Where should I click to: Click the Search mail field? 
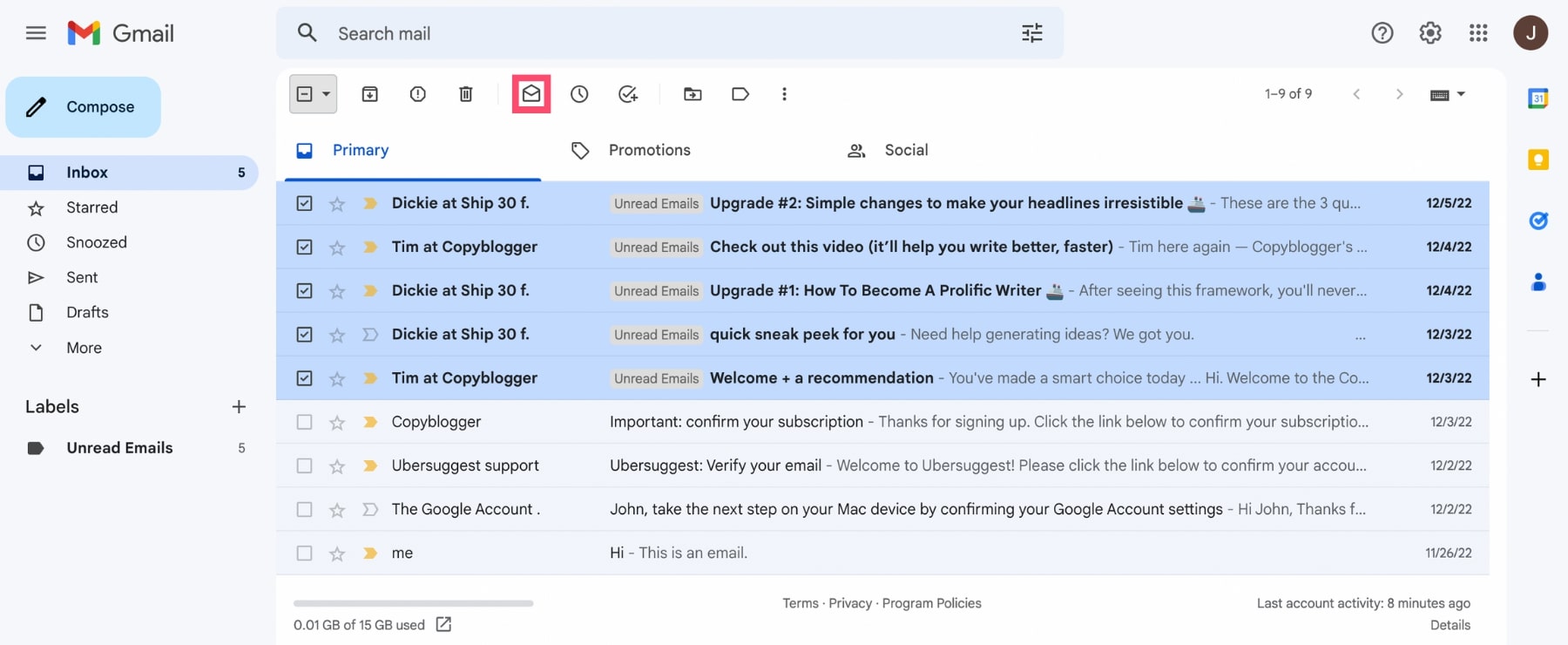(662, 34)
